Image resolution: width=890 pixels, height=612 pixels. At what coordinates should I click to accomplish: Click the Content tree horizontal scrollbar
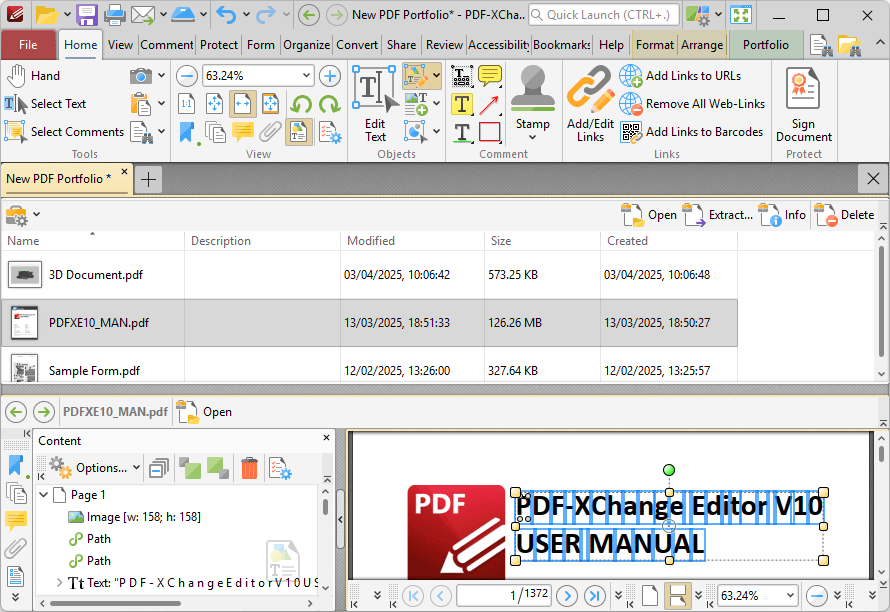point(116,603)
